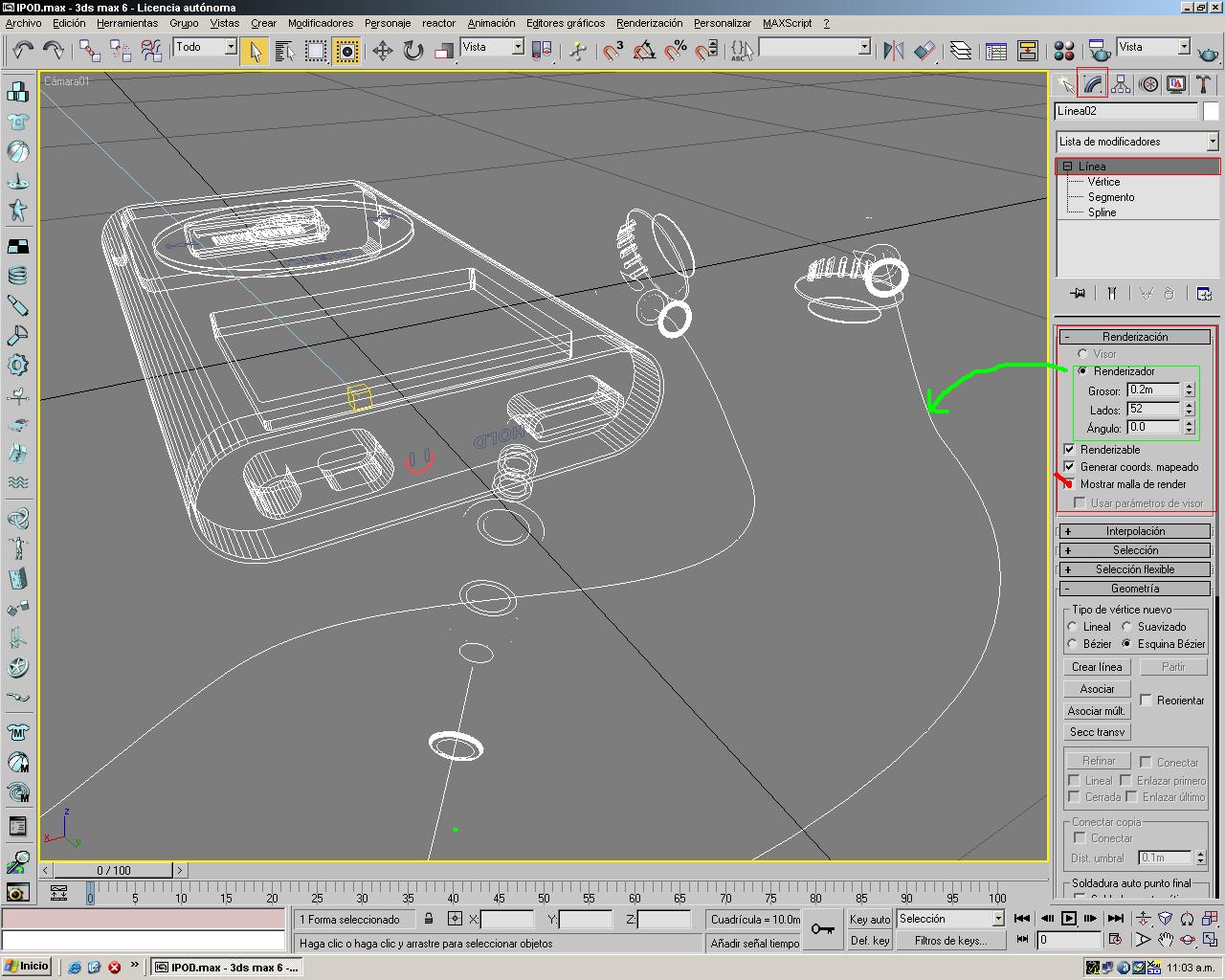The width and height of the screenshot is (1225, 980).
Task: Open the Display command panel tab
Action: pyautogui.click(x=1176, y=85)
